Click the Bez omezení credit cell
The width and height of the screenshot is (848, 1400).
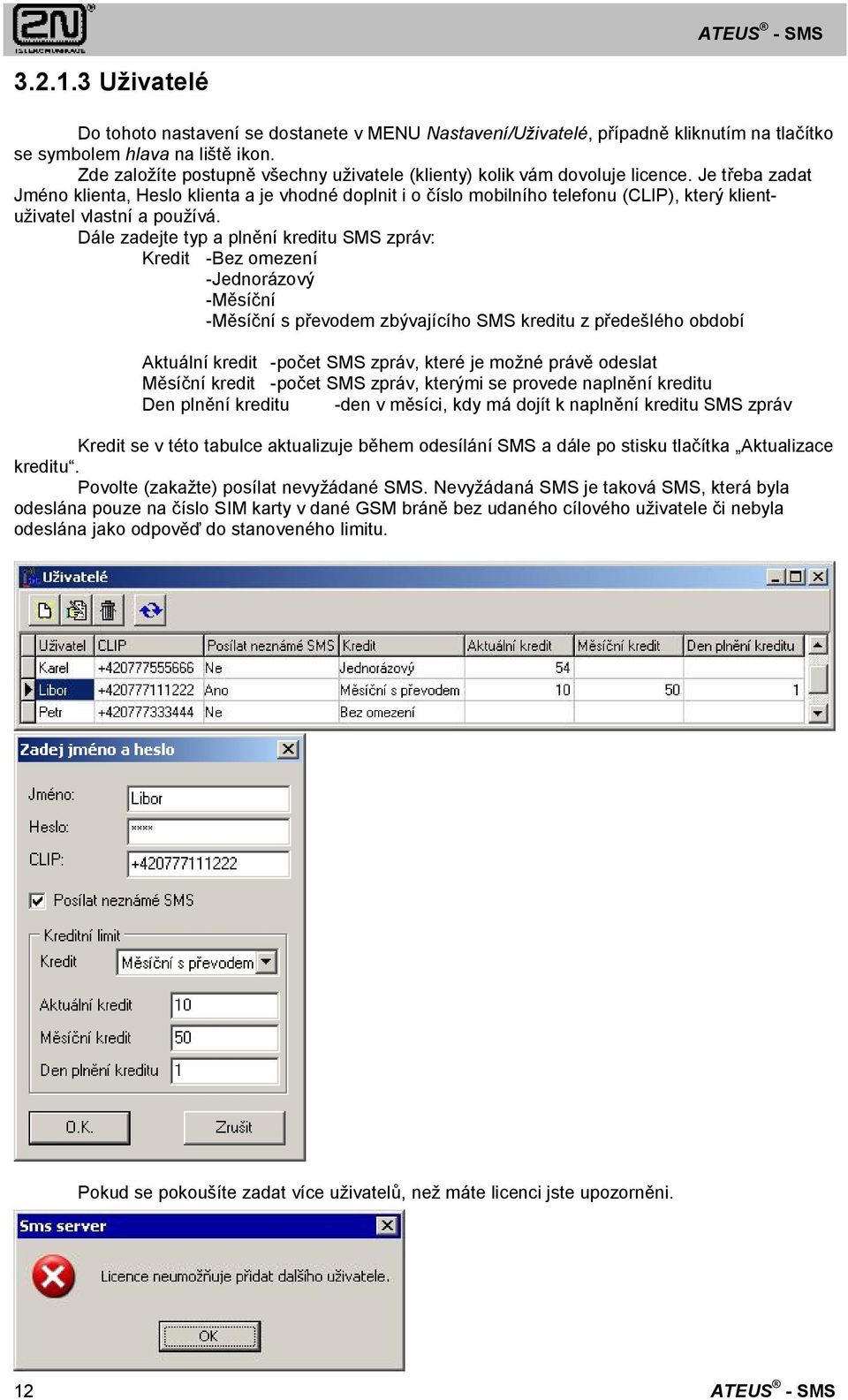point(401,712)
